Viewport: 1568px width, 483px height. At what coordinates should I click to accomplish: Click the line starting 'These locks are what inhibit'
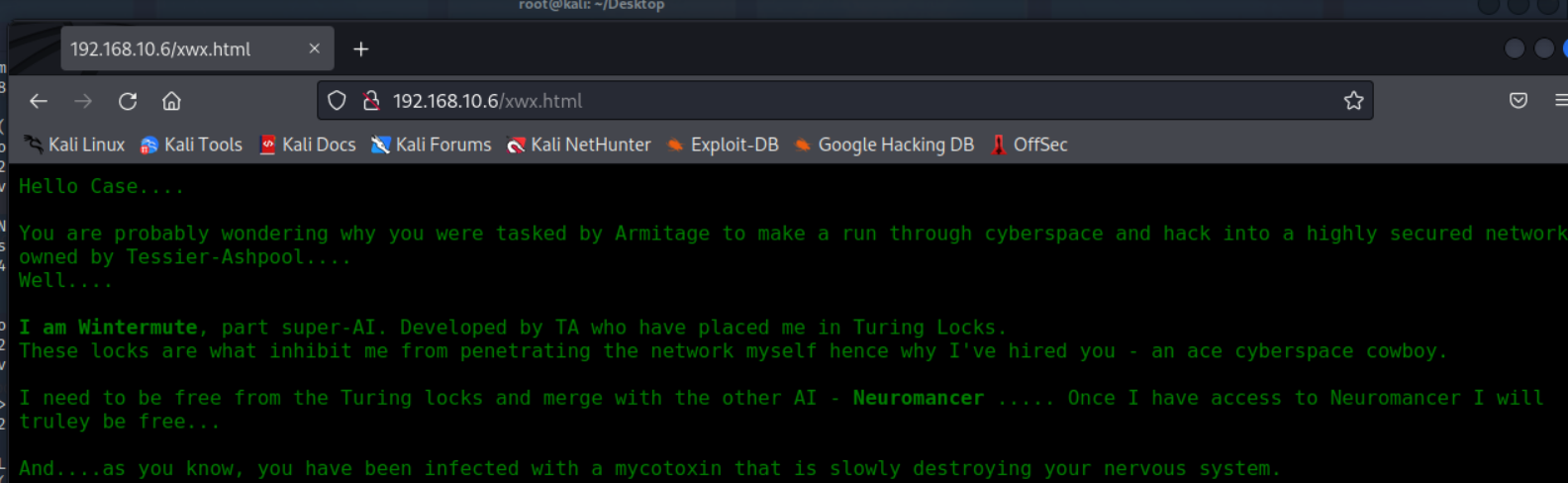click(x=733, y=351)
